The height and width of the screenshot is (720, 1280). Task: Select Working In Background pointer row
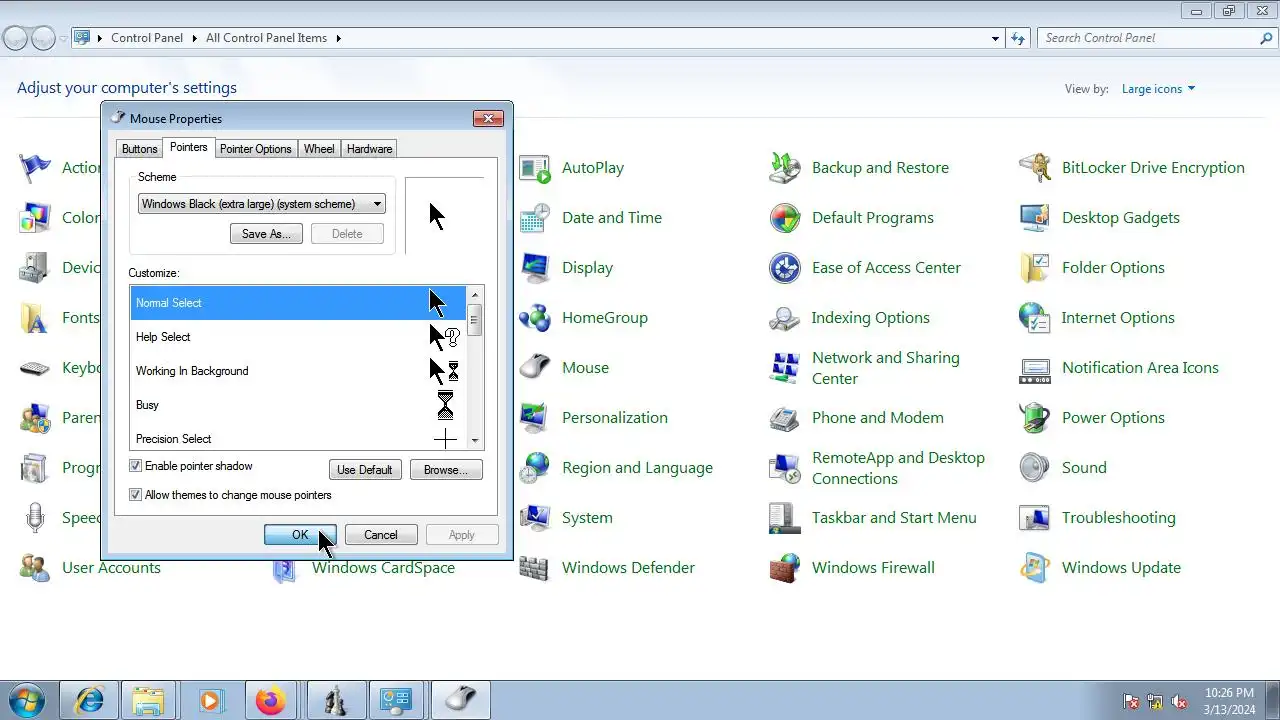(298, 371)
